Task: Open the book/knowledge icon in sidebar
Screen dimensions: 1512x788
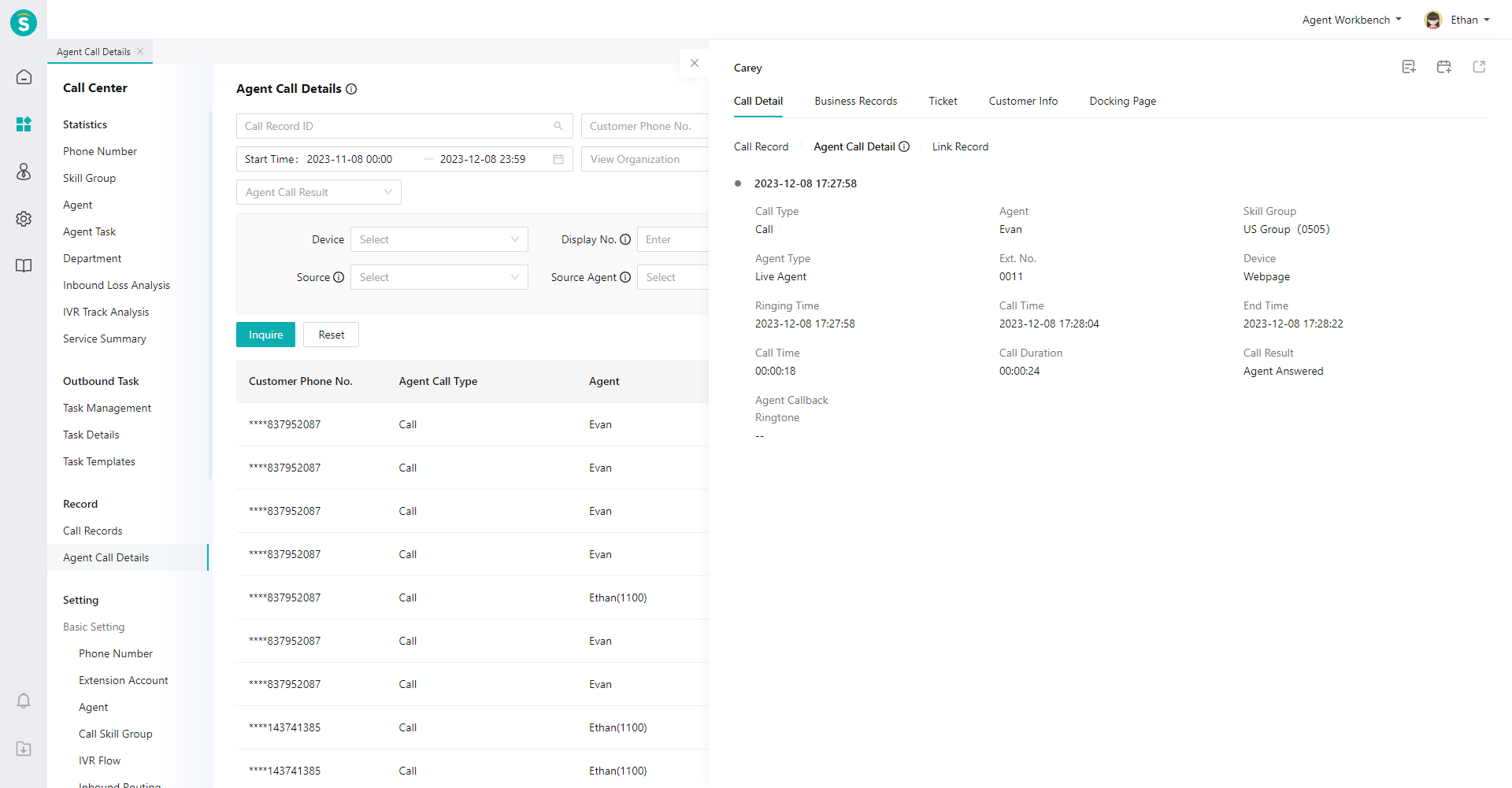Action: [x=24, y=266]
